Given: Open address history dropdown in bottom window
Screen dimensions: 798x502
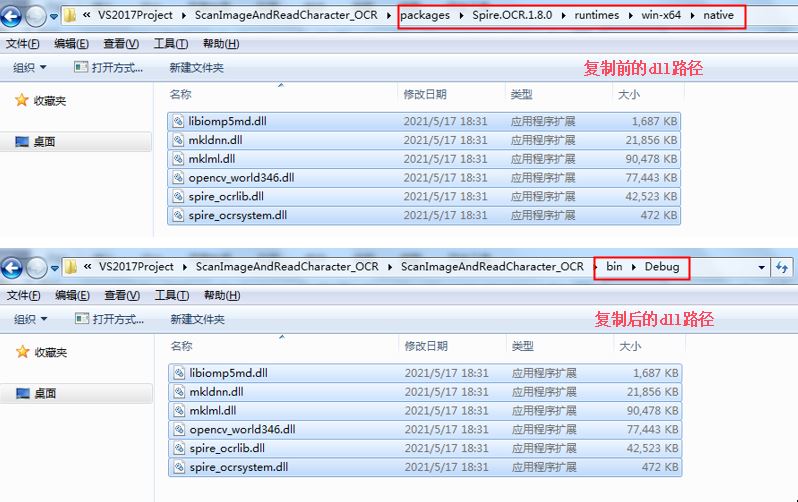Looking at the screenshot, I should click(x=761, y=267).
